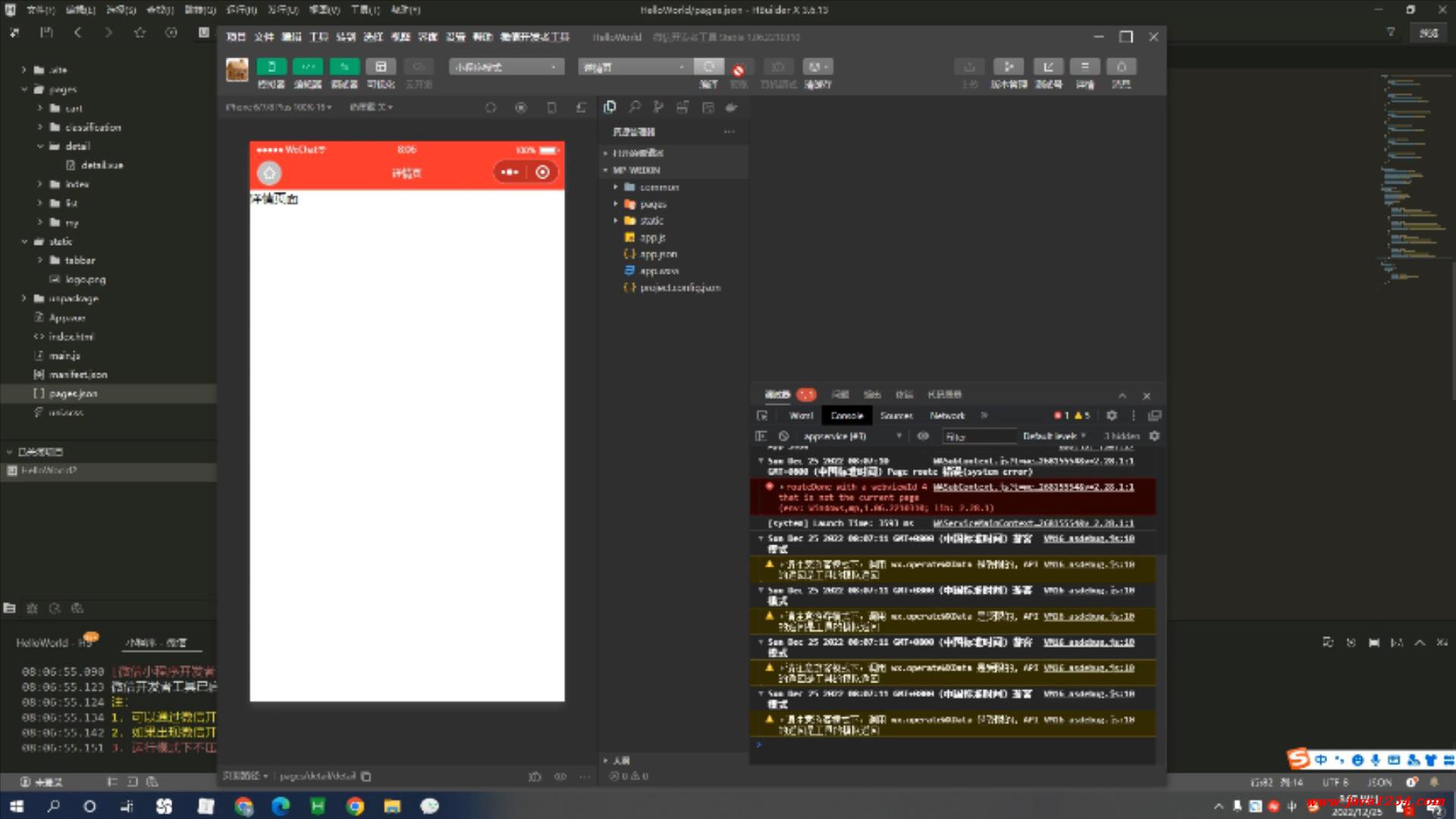Switch to the Wxml tab
This screenshot has height=819, width=1456.
point(802,416)
